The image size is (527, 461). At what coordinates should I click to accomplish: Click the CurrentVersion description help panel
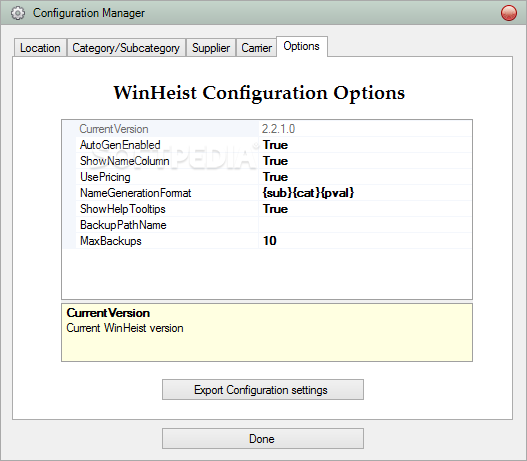267,333
